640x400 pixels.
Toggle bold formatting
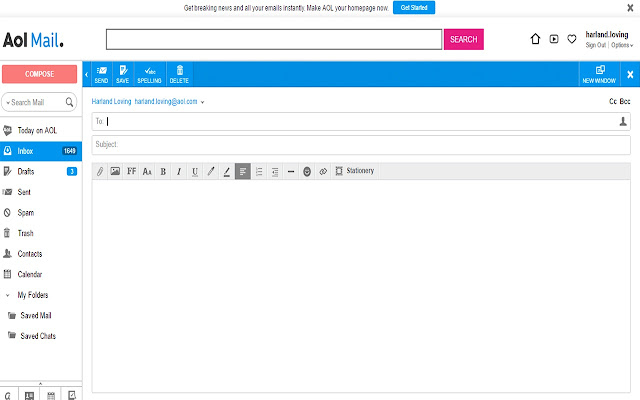click(x=163, y=171)
